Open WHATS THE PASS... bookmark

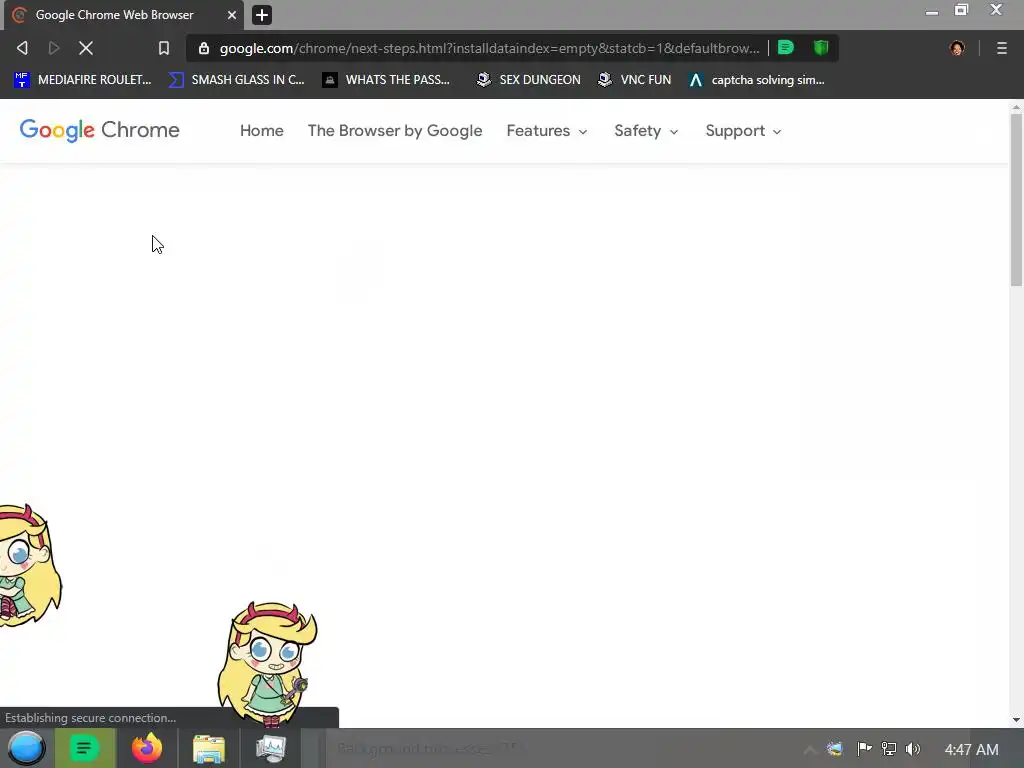click(x=387, y=80)
